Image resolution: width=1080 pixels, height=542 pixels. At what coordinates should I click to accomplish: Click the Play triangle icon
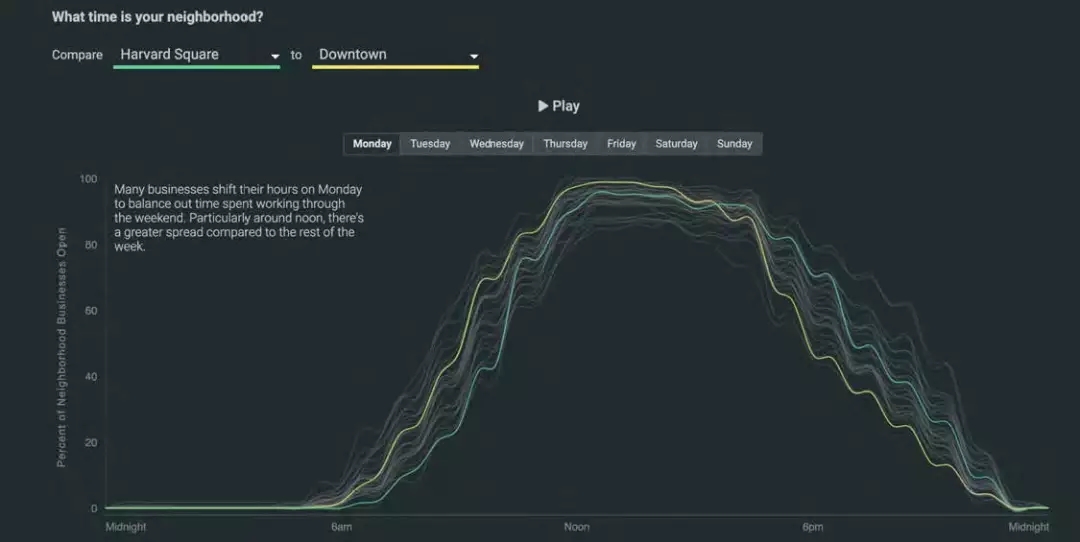point(543,106)
